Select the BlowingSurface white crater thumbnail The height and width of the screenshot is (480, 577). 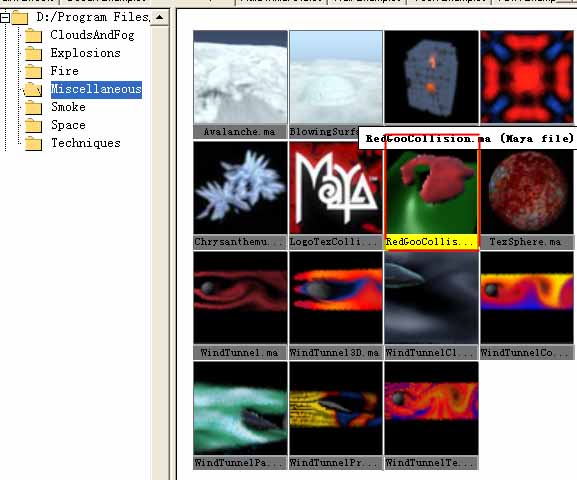point(336,77)
